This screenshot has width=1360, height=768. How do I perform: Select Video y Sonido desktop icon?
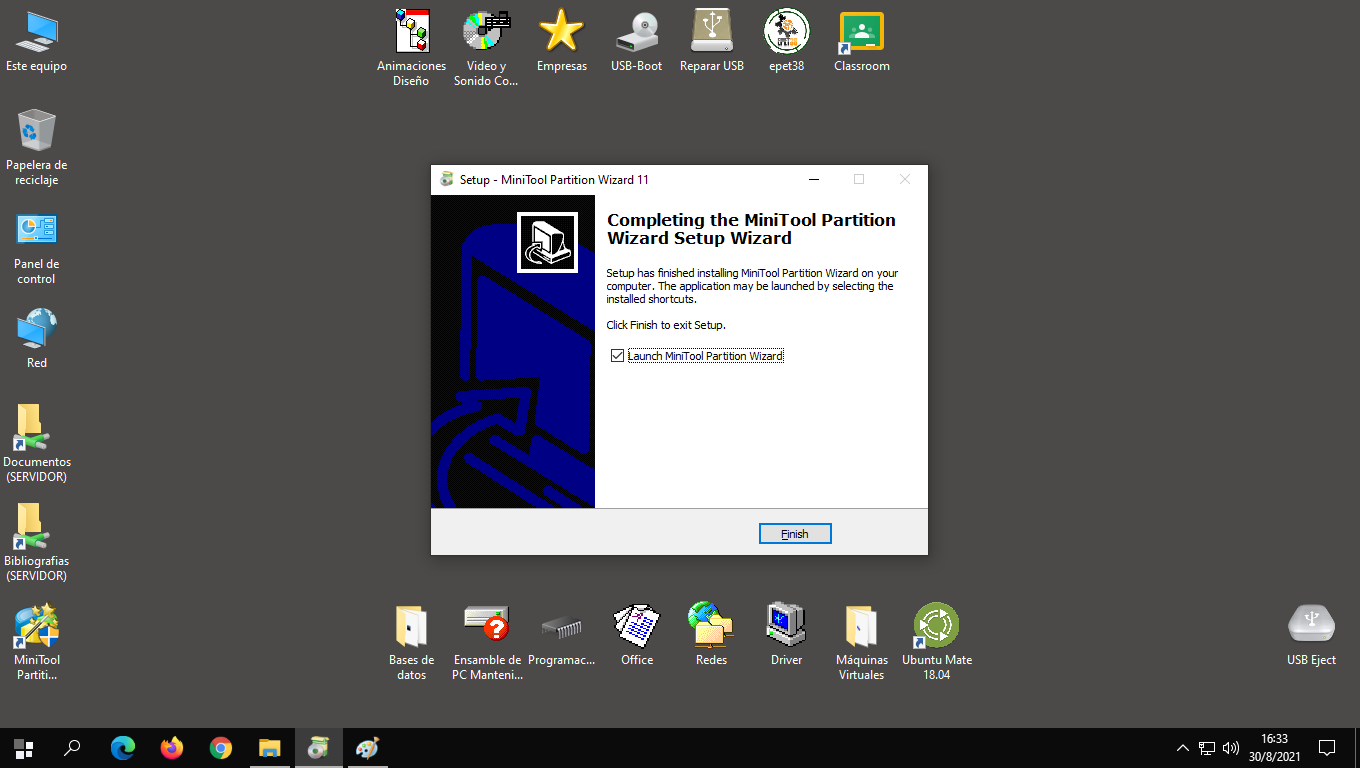tap(486, 48)
